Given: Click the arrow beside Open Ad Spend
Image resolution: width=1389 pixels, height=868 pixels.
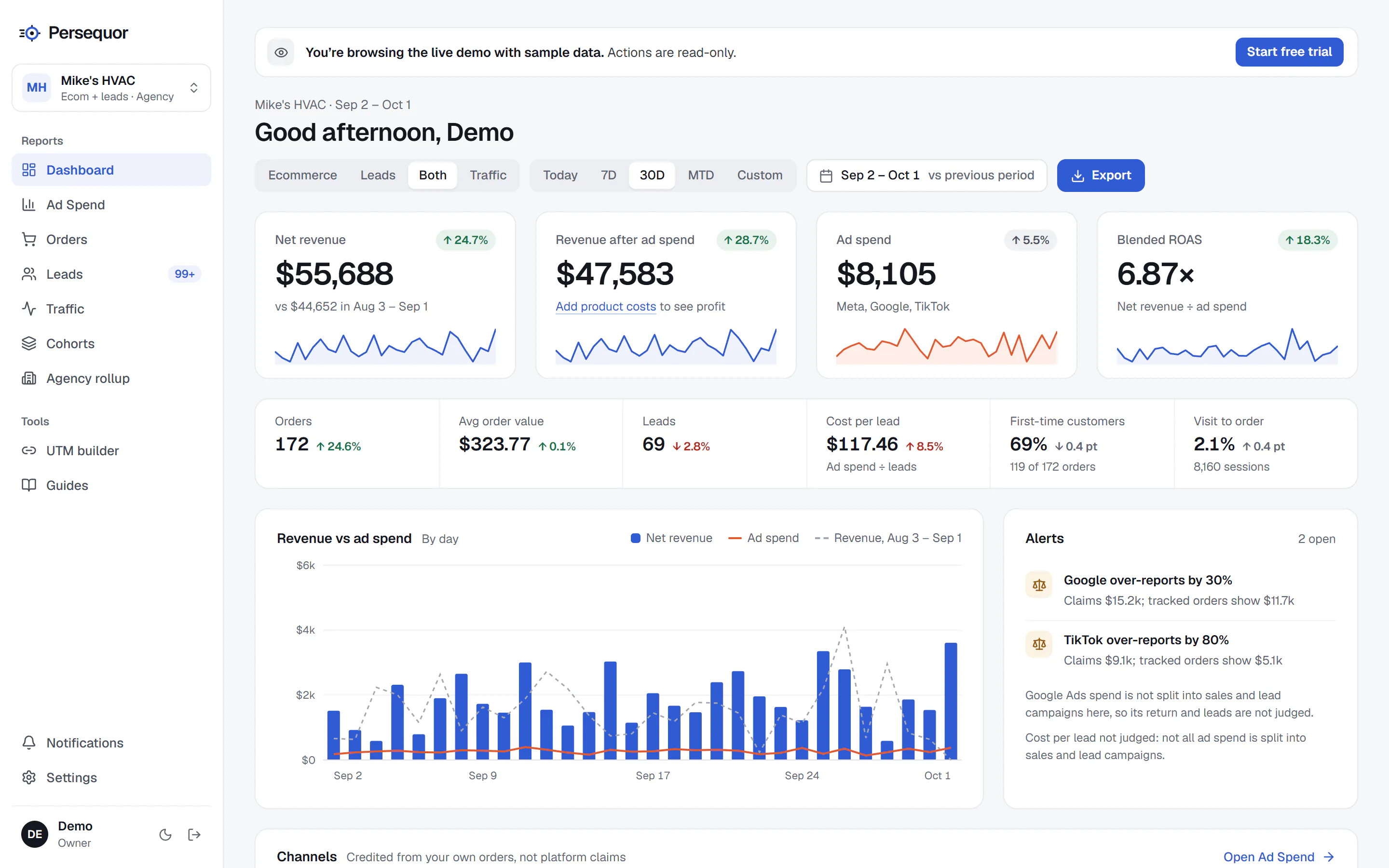Looking at the screenshot, I should coord(1329,857).
